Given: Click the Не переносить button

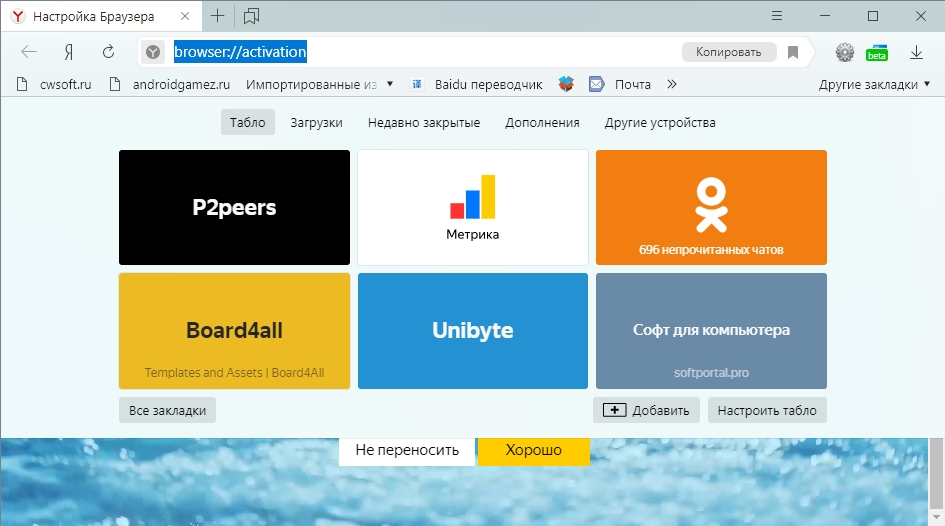Looking at the screenshot, I should 407,451.
